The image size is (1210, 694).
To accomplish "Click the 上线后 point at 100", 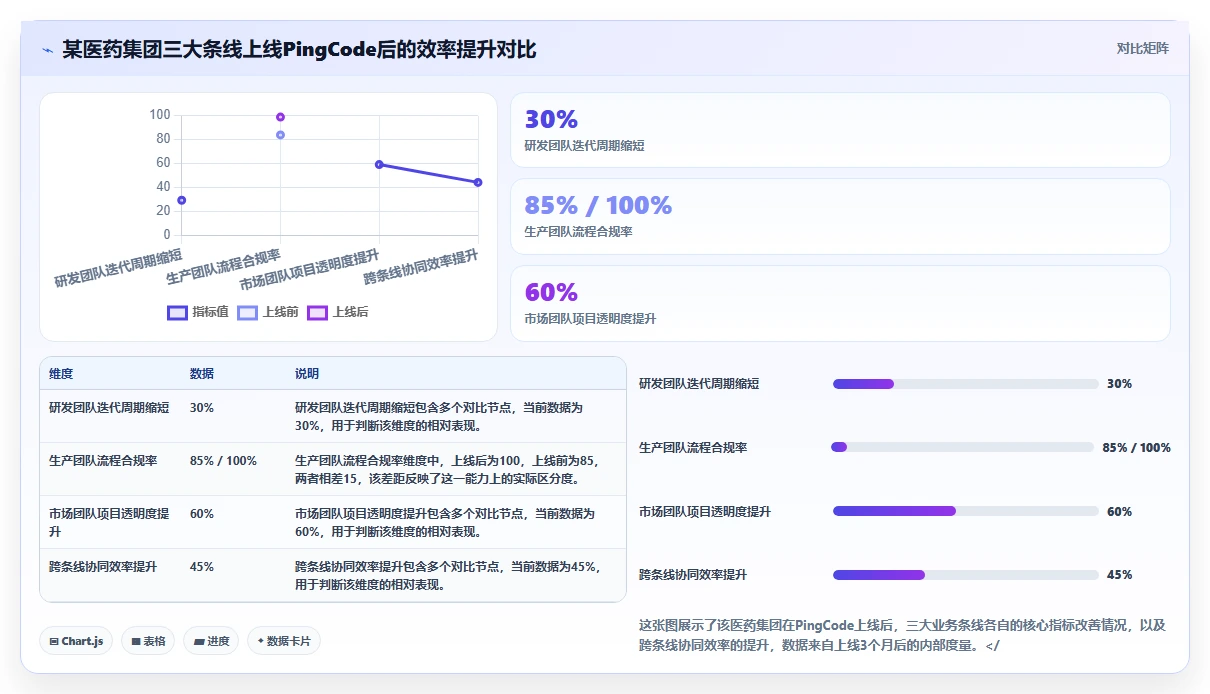I will (280, 117).
